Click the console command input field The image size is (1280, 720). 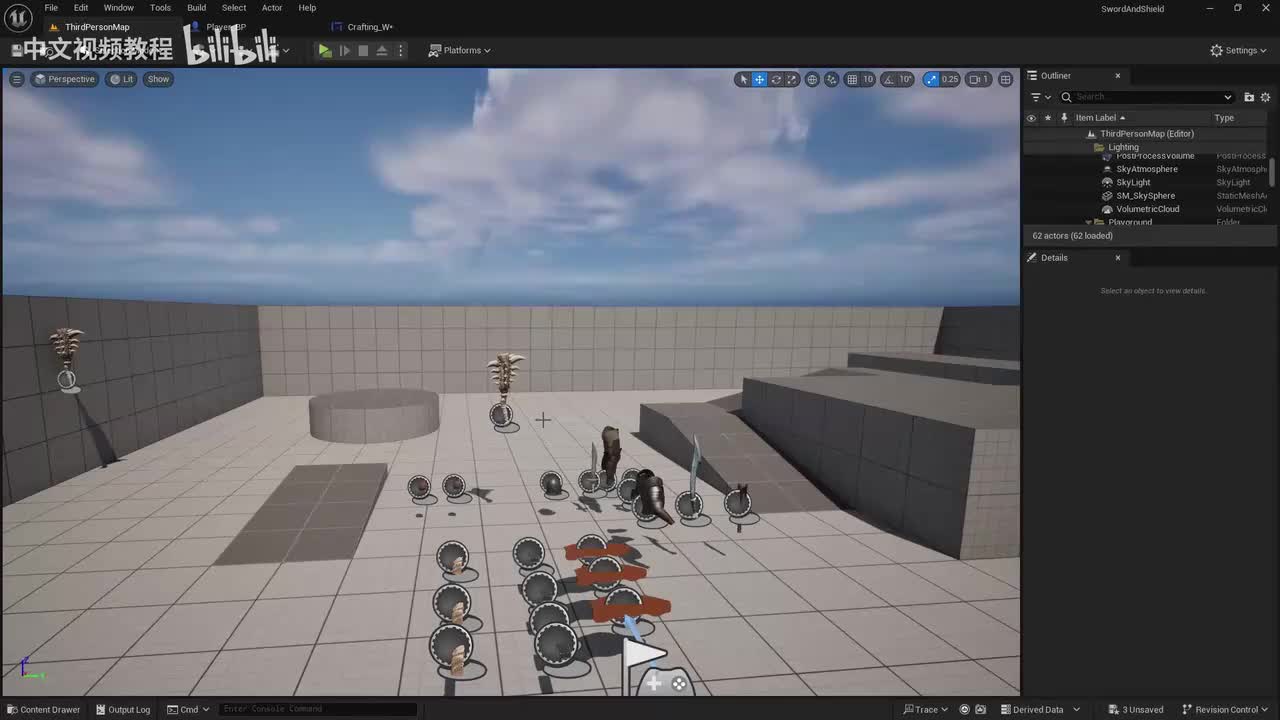point(316,709)
